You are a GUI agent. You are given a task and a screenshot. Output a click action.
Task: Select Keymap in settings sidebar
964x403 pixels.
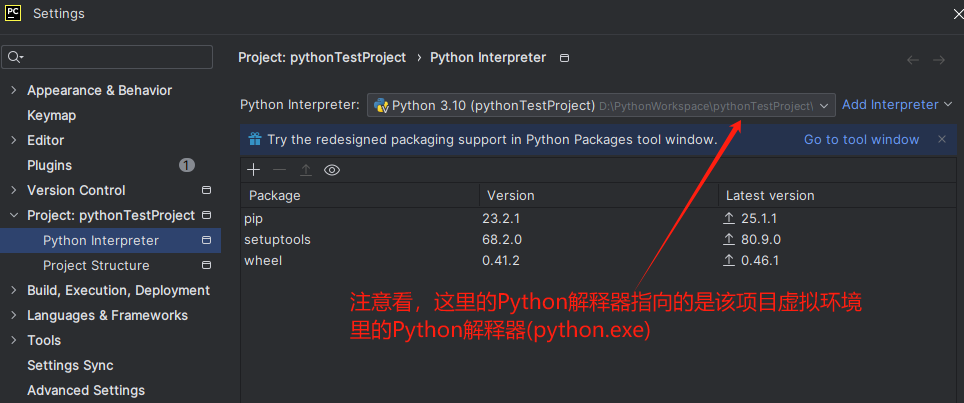[x=52, y=115]
